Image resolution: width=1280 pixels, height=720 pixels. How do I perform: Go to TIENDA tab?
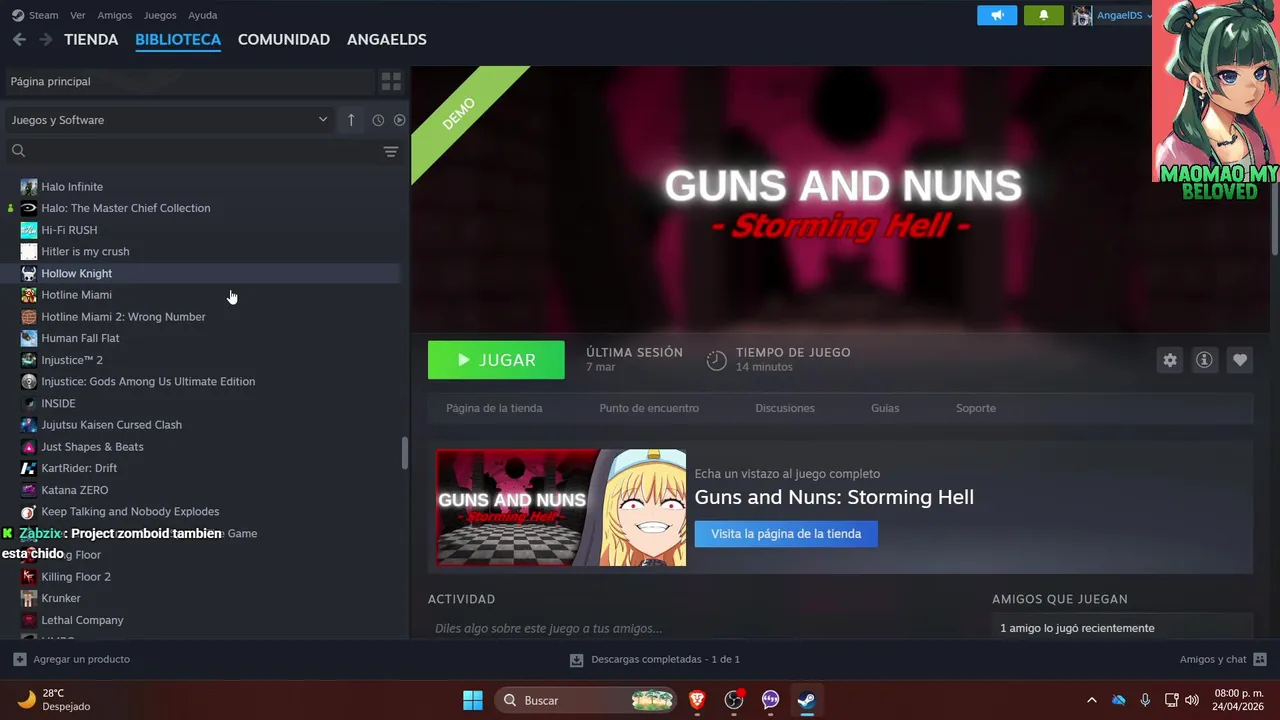coord(91,39)
